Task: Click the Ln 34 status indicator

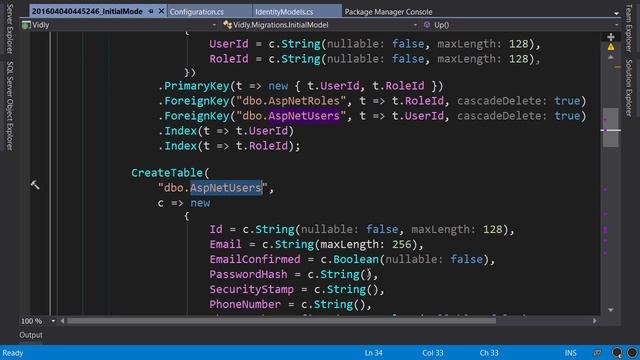Action: pos(373,353)
